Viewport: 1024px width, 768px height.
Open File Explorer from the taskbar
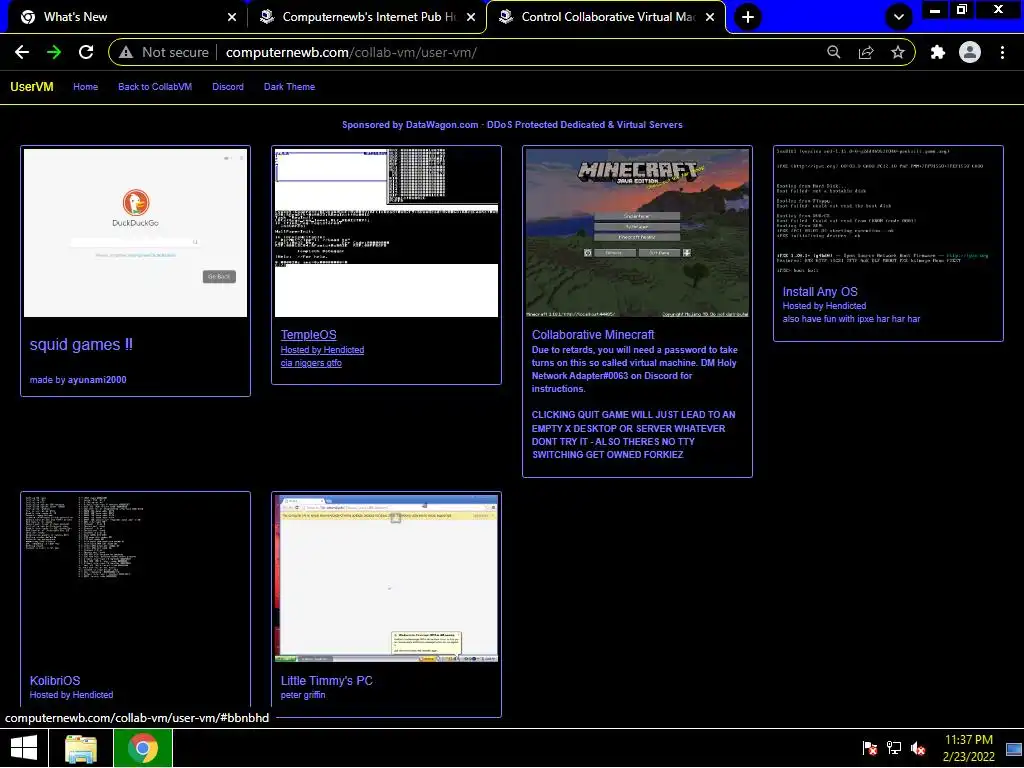point(81,748)
